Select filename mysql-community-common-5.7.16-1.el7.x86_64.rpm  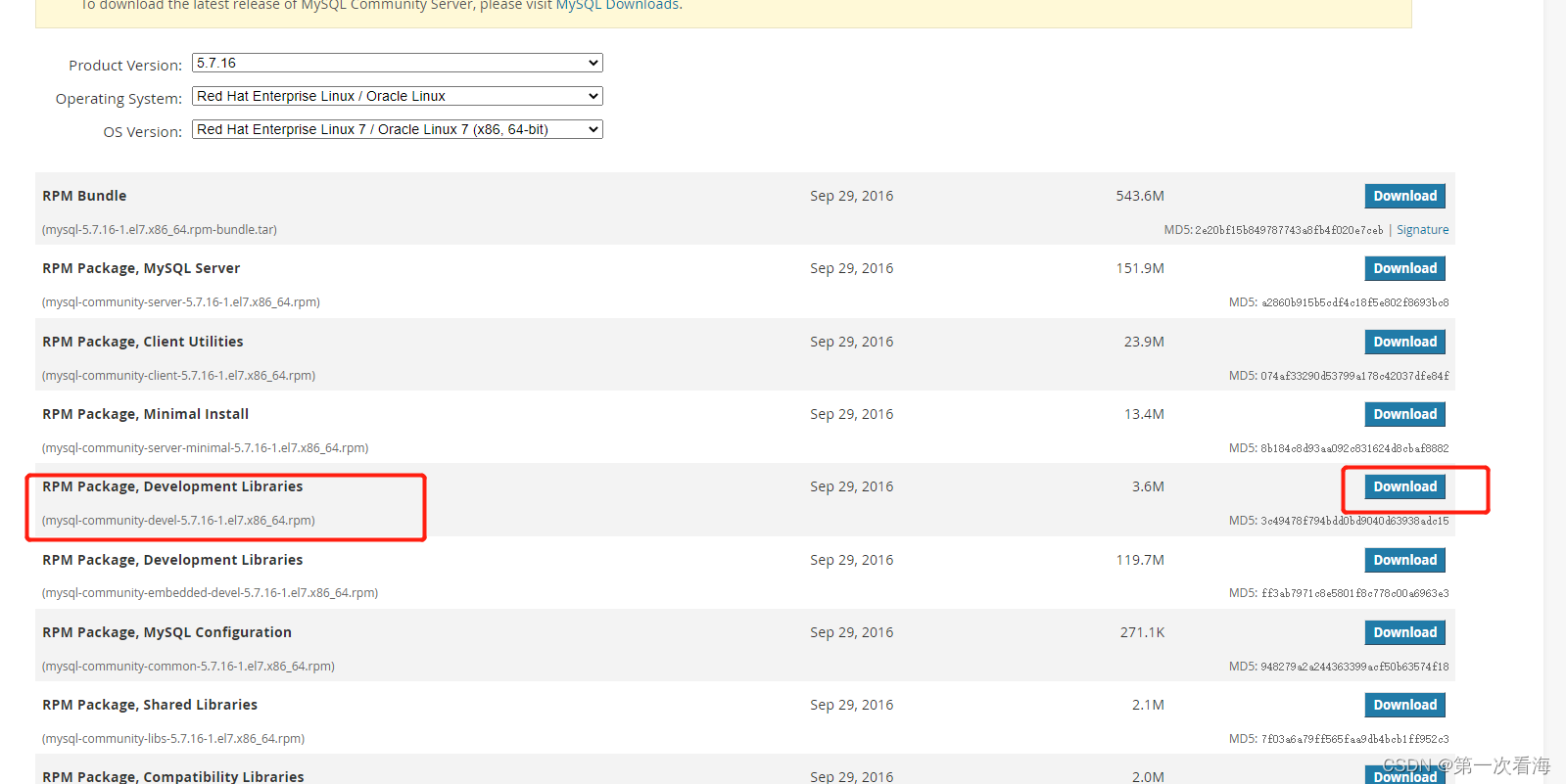pyautogui.click(x=188, y=667)
